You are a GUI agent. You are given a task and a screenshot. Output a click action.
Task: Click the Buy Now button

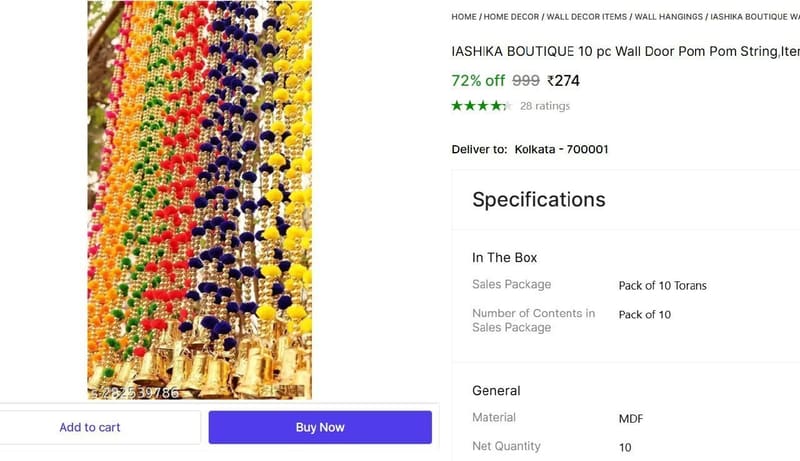pos(320,427)
